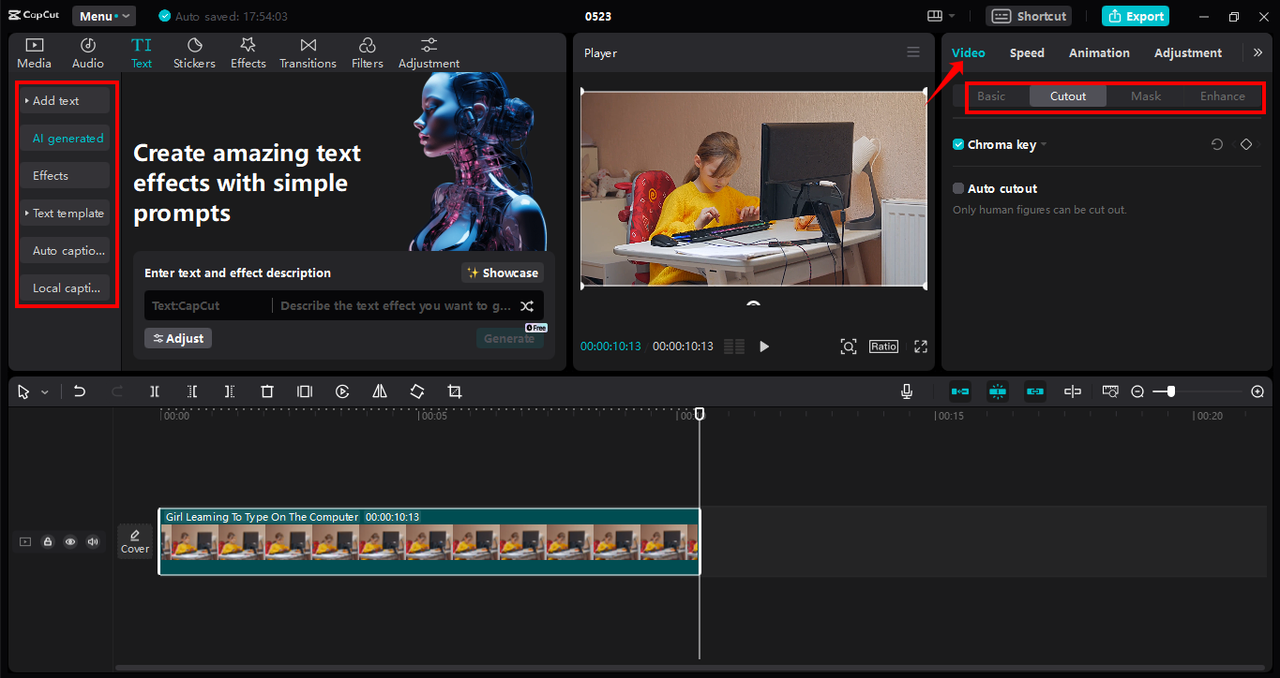Image resolution: width=1280 pixels, height=678 pixels.
Task: Reset Chroma key settings icon
Action: click(1217, 145)
